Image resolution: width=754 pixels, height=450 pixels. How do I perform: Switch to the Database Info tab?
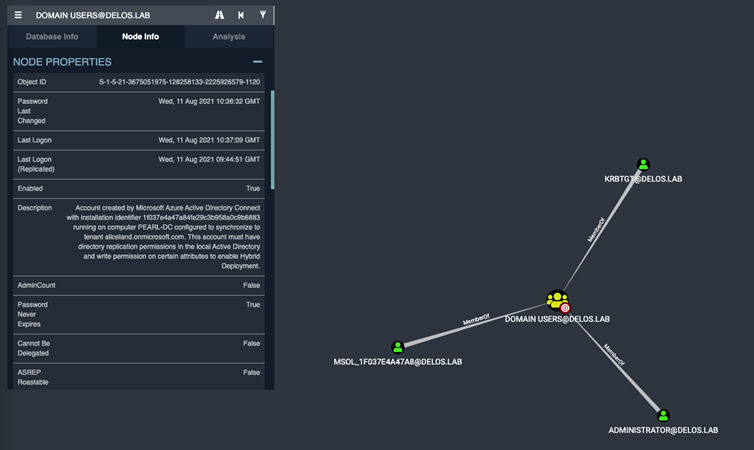[x=52, y=37]
